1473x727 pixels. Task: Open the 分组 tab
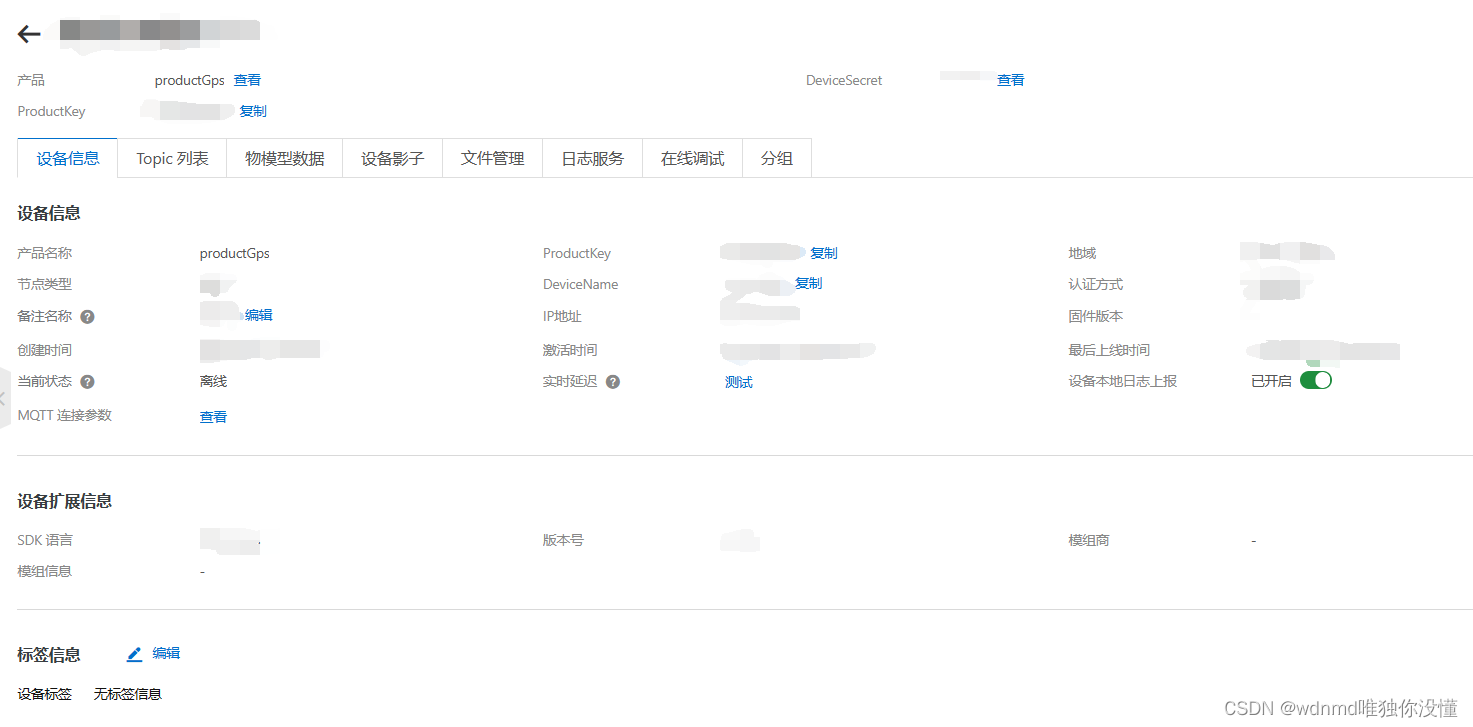(x=777, y=157)
